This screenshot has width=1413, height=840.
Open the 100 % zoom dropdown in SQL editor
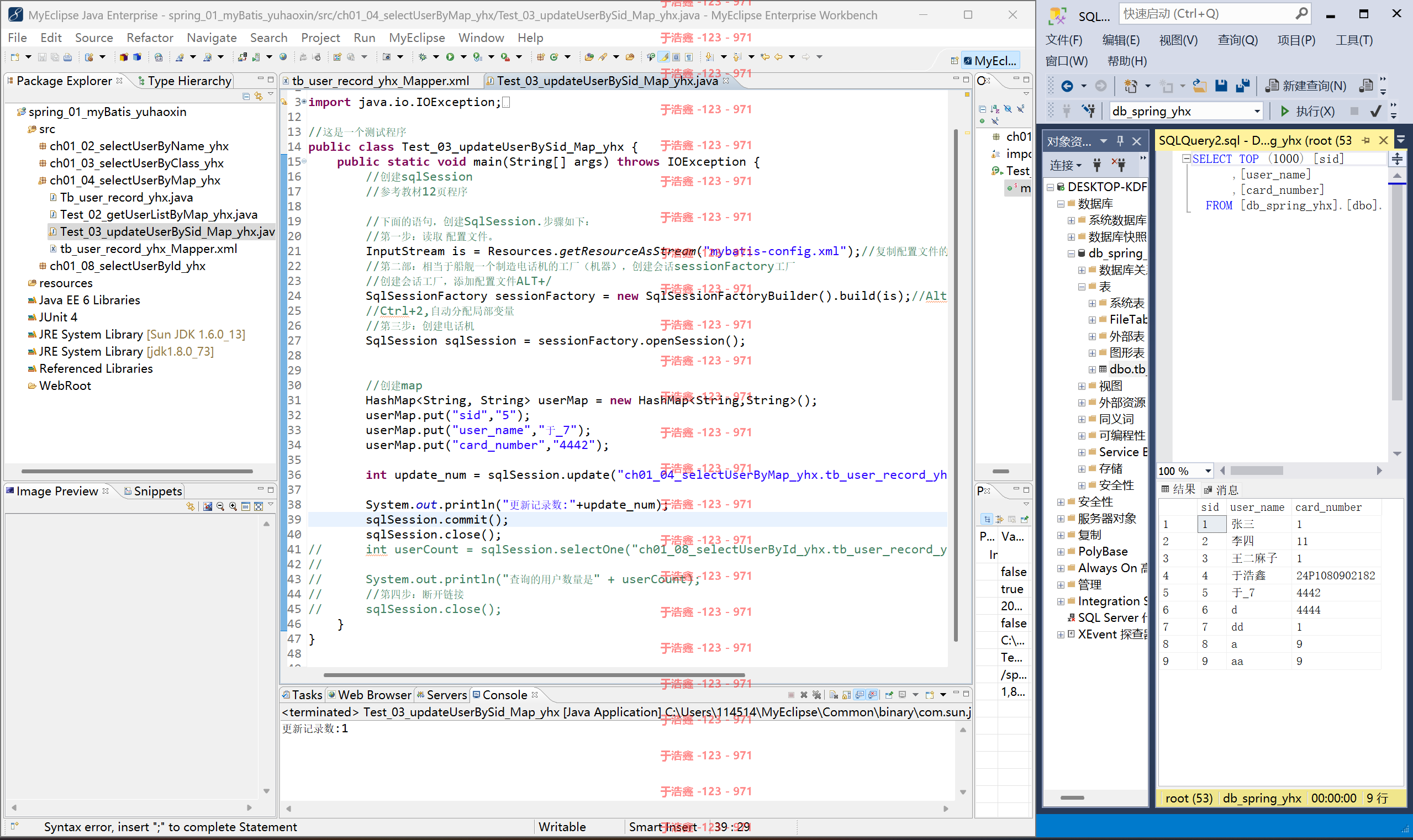[1208, 471]
